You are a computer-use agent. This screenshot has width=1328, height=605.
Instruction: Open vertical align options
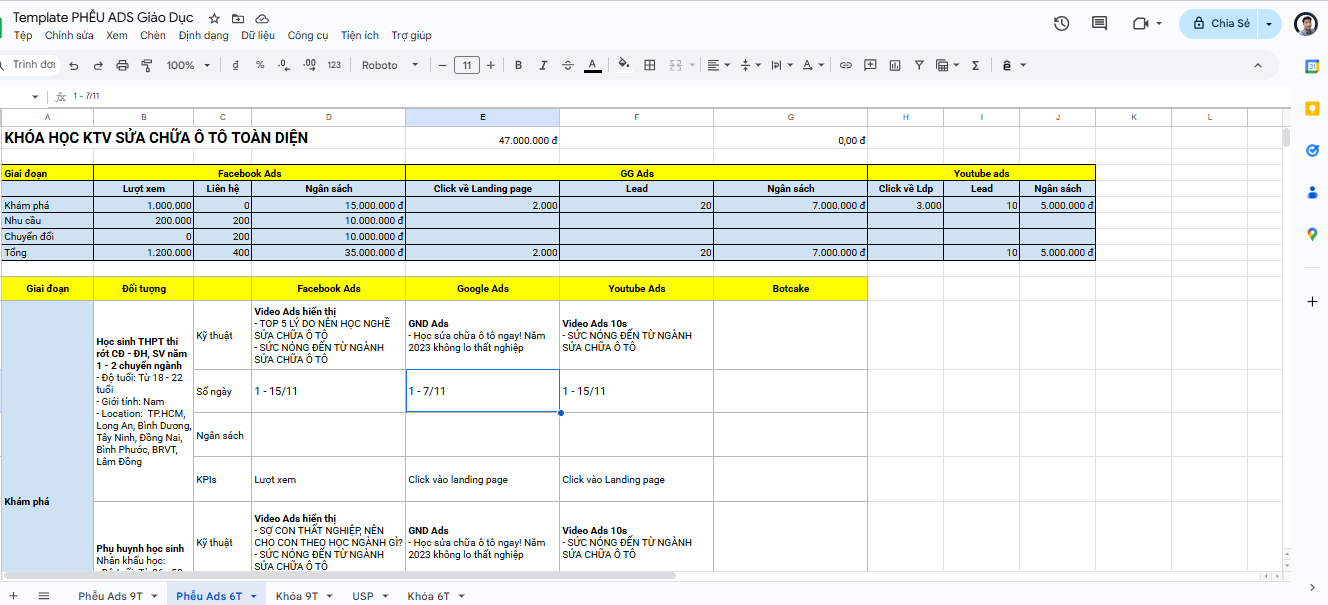coord(750,65)
